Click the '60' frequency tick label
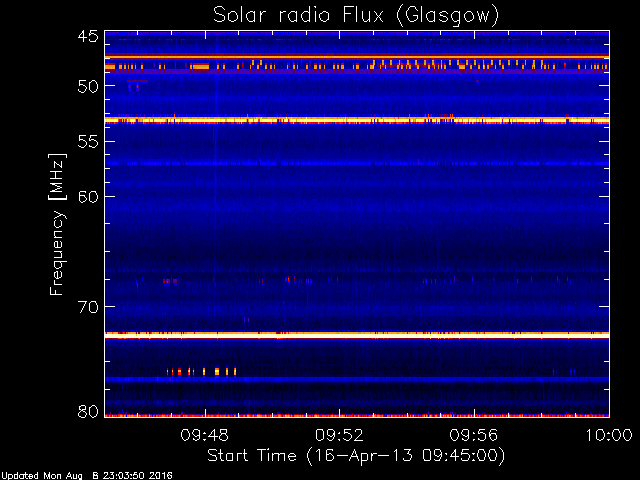Viewport: 640px width, 480px height. [x=88, y=197]
